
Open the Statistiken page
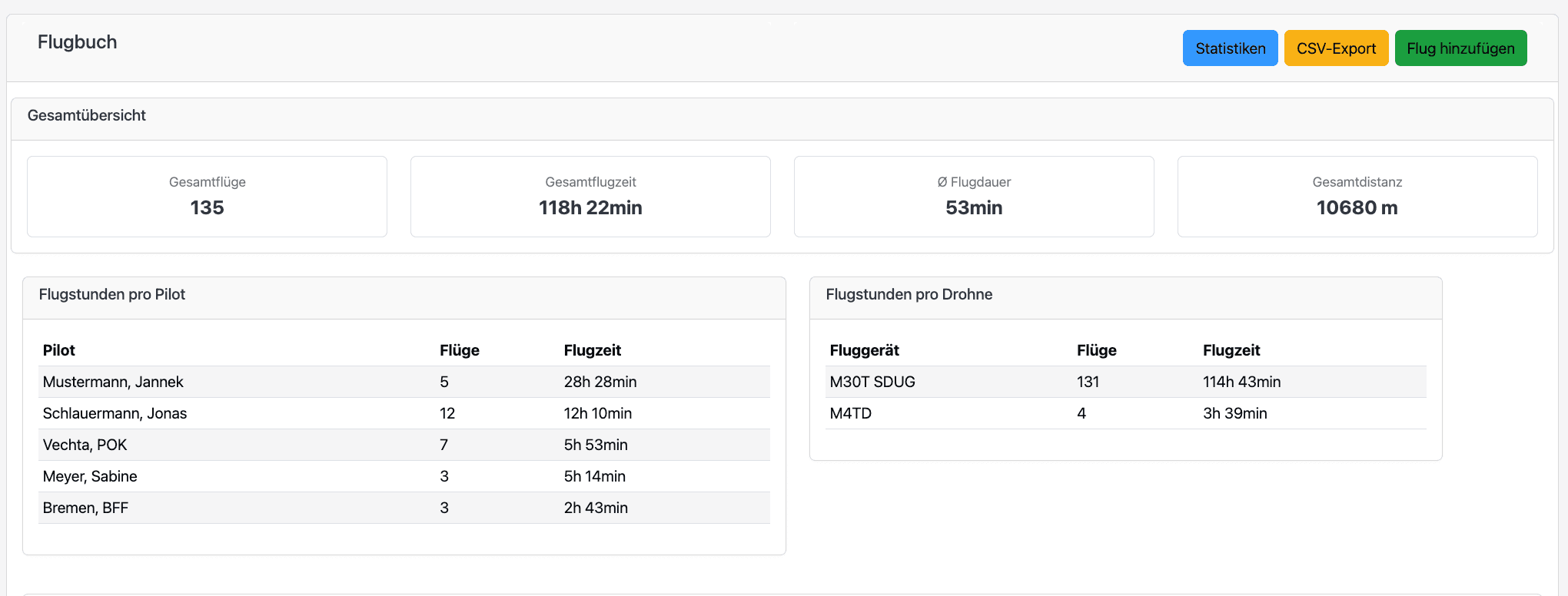[1230, 48]
